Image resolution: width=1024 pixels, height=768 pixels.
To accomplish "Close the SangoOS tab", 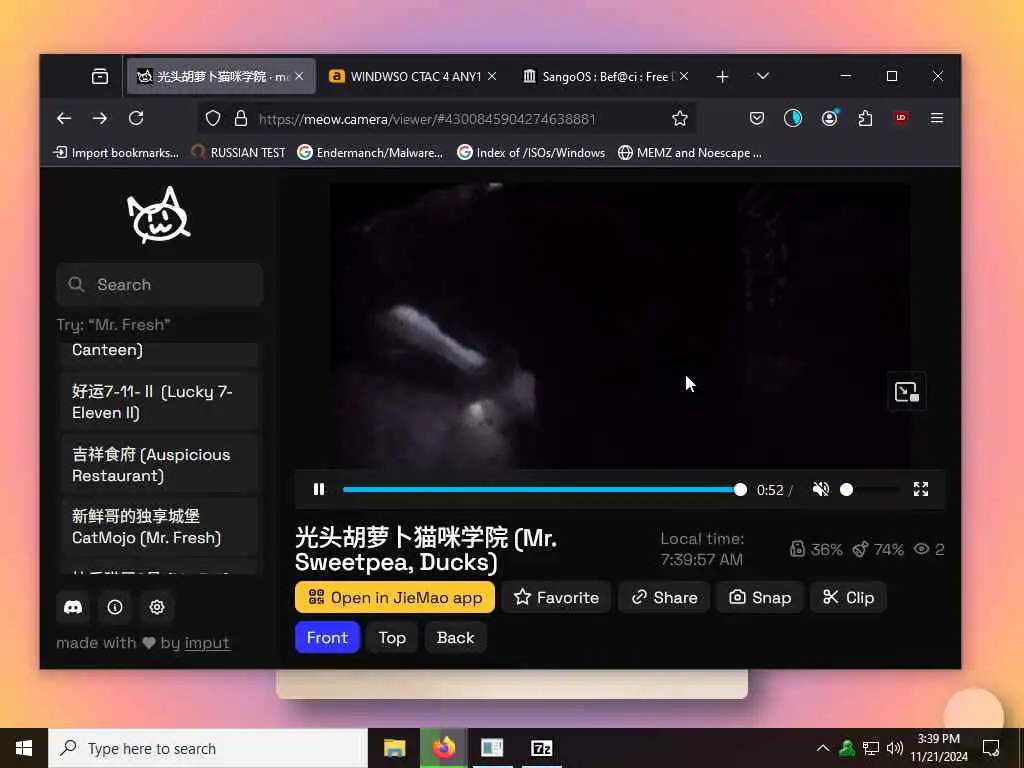I will tap(684, 76).
